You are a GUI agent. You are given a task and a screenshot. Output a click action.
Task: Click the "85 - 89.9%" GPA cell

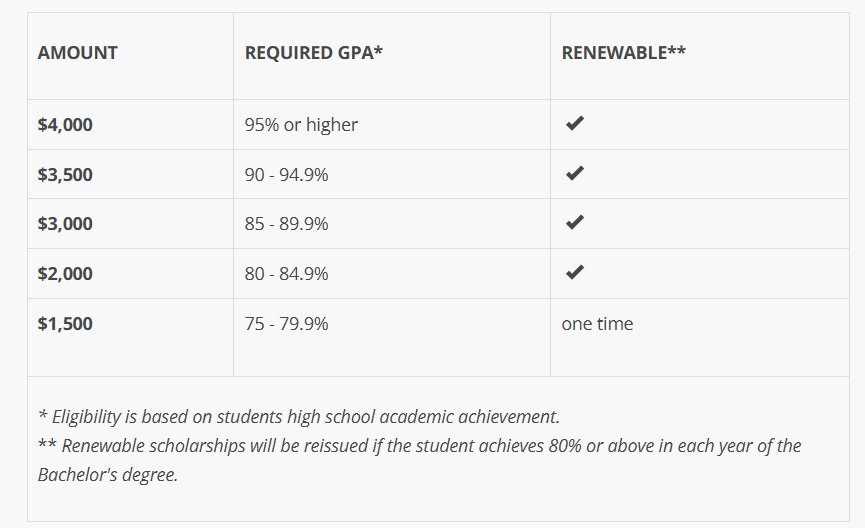click(286, 224)
